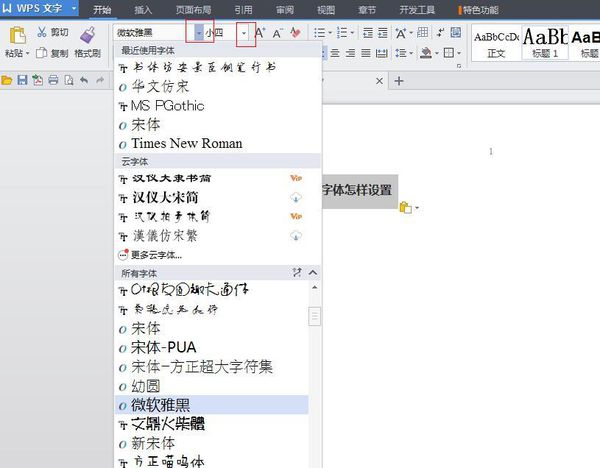
Task: Open print preview from the quick access bar
Action: 69,80
